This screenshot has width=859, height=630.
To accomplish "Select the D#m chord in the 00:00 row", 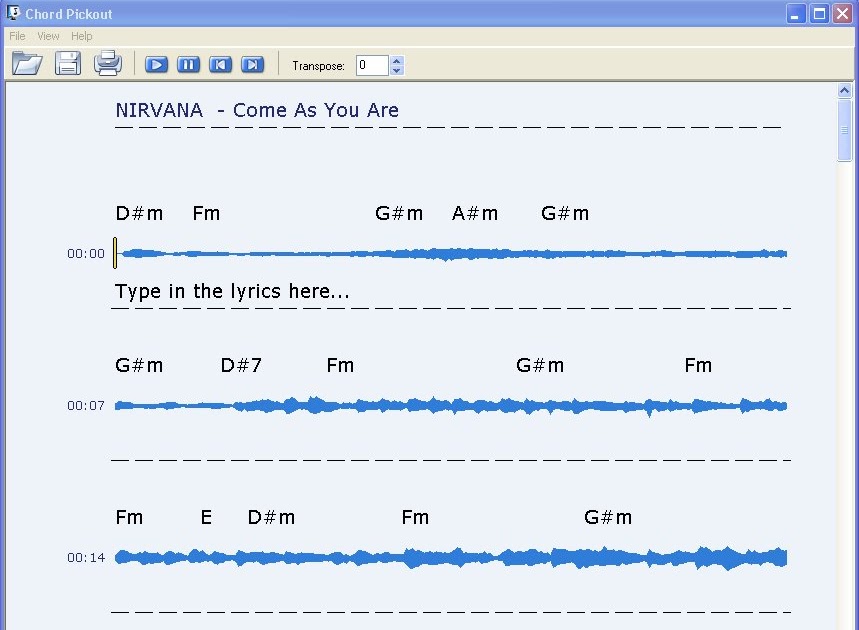I will 139,213.
